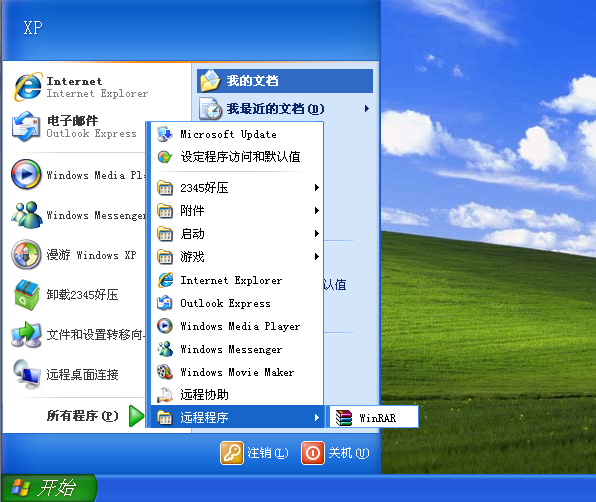Screen dimensions: 596x502
Task: Click the Microsoft Update icon in programs menu
Action: tap(165, 134)
